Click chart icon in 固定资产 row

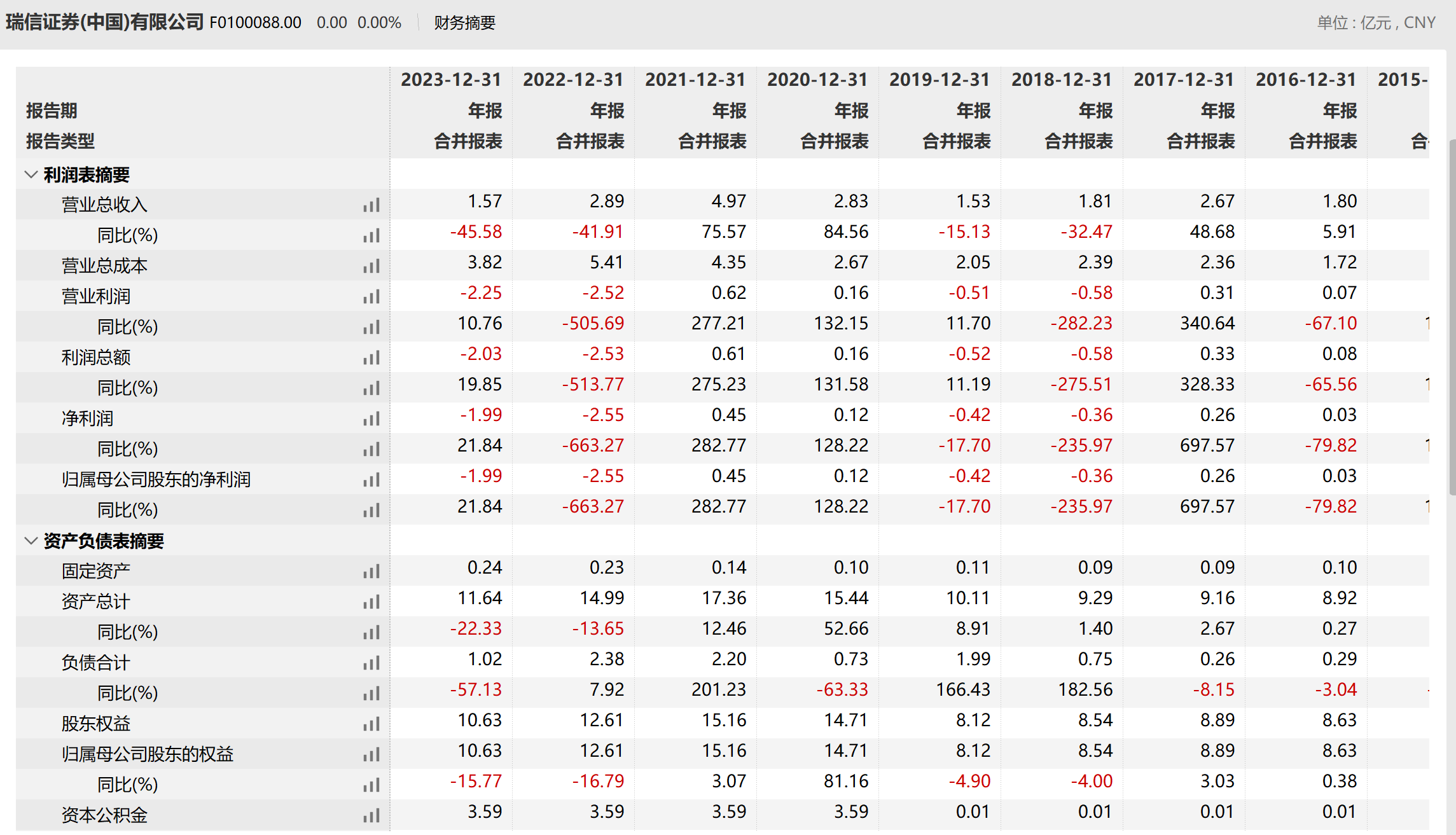[x=371, y=571]
